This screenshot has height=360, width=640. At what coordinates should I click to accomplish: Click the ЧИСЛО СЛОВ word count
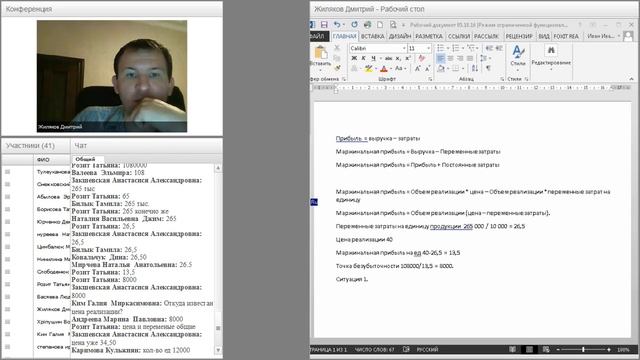(374, 349)
